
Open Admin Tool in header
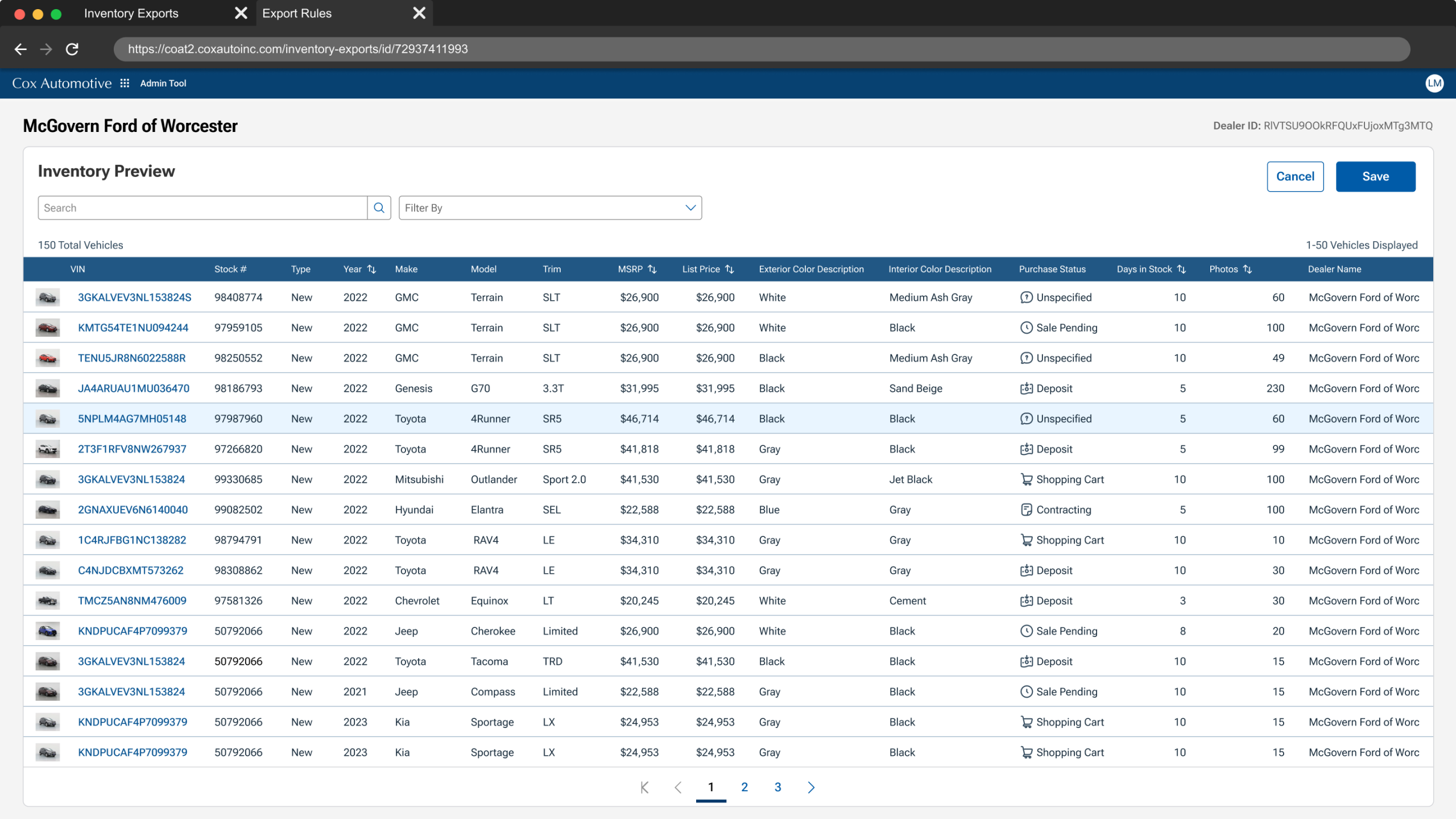[x=163, y=83]
